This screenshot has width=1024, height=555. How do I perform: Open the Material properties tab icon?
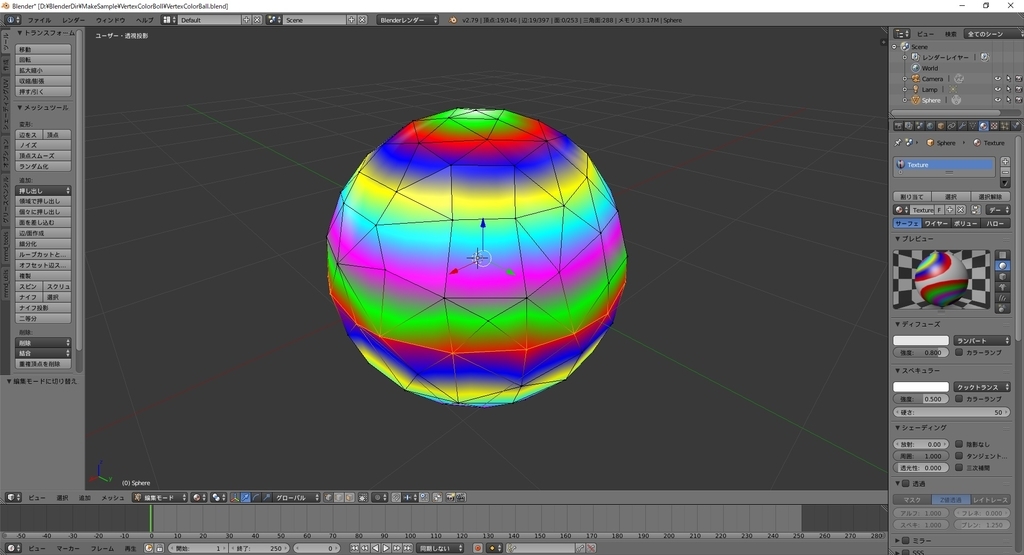[x=984, y=125]
